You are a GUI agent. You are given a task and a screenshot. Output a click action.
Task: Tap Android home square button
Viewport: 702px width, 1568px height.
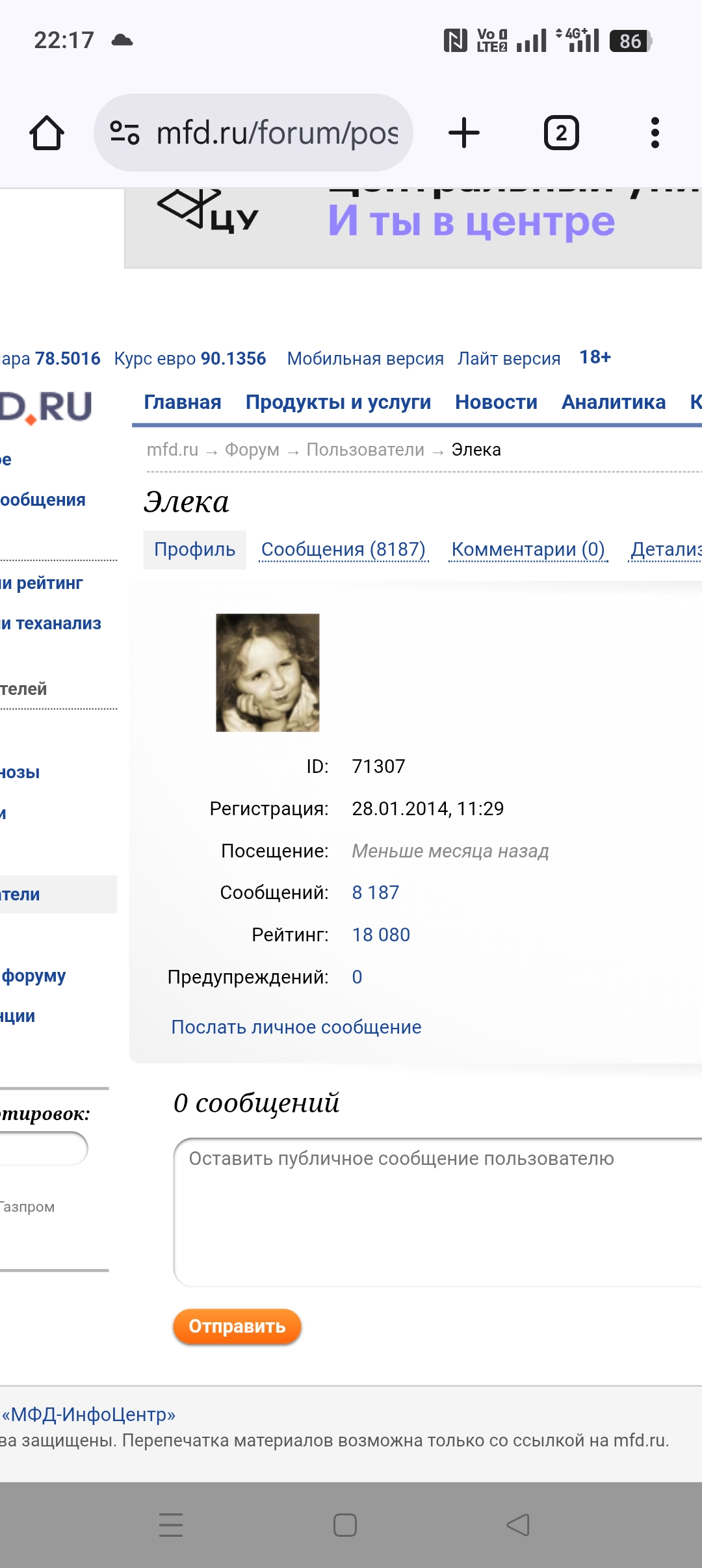click(x=345, y=1525)
